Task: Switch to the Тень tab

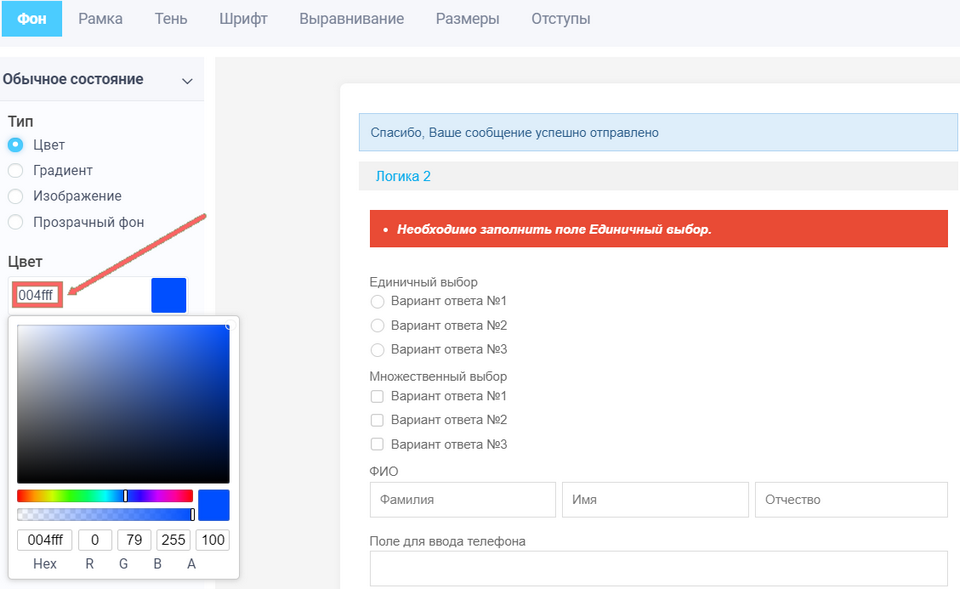Action: point(171,19)
